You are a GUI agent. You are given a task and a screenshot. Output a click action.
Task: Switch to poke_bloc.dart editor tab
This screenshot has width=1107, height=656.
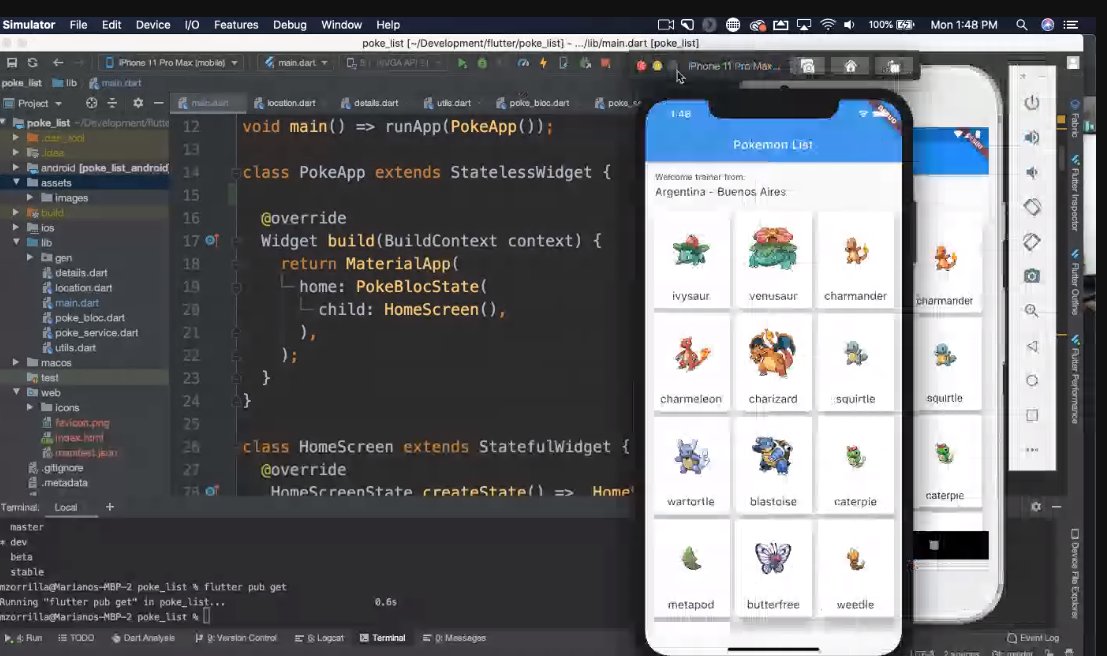(x=533, y=103)
